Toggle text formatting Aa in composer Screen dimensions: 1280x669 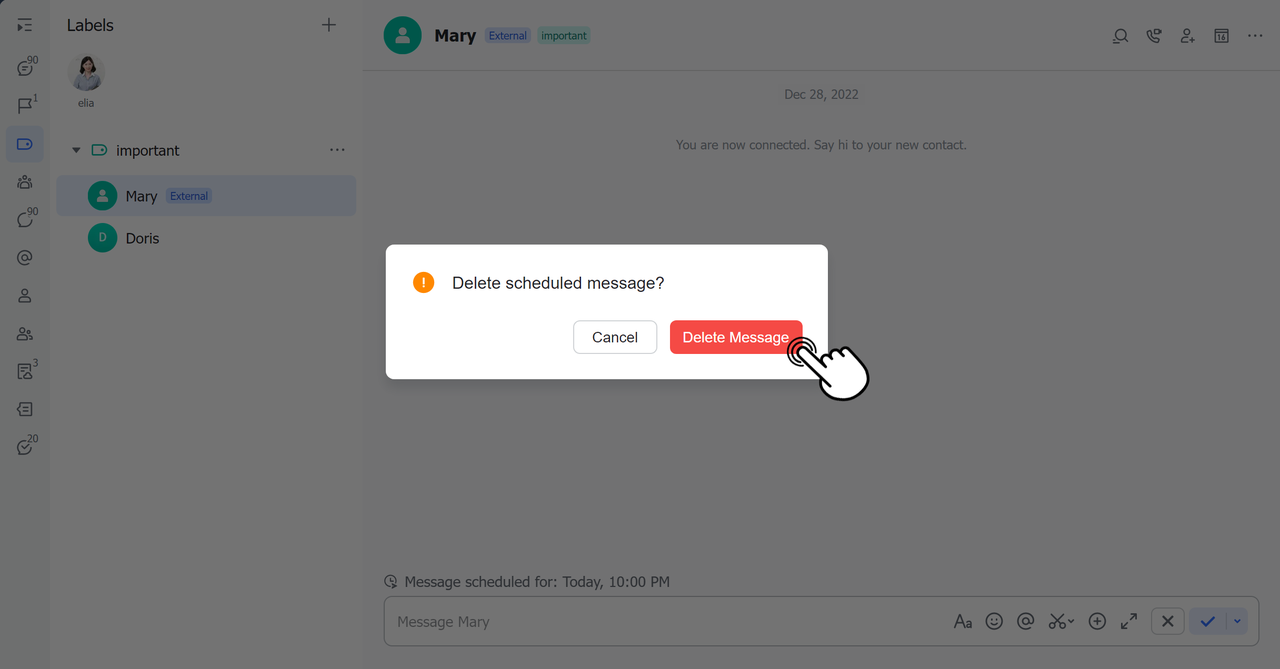tap(962, 622)
